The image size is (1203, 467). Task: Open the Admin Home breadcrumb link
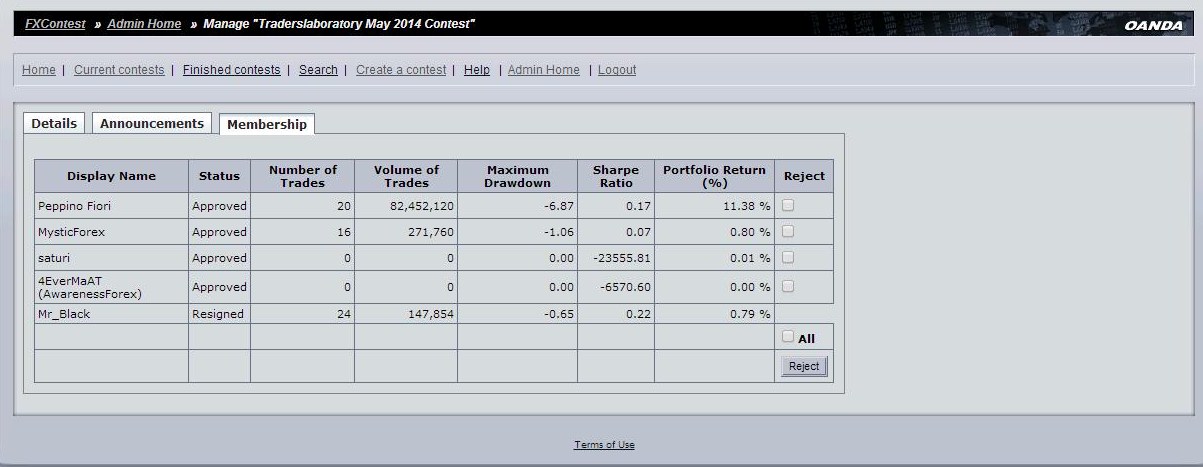pos(144,24)
